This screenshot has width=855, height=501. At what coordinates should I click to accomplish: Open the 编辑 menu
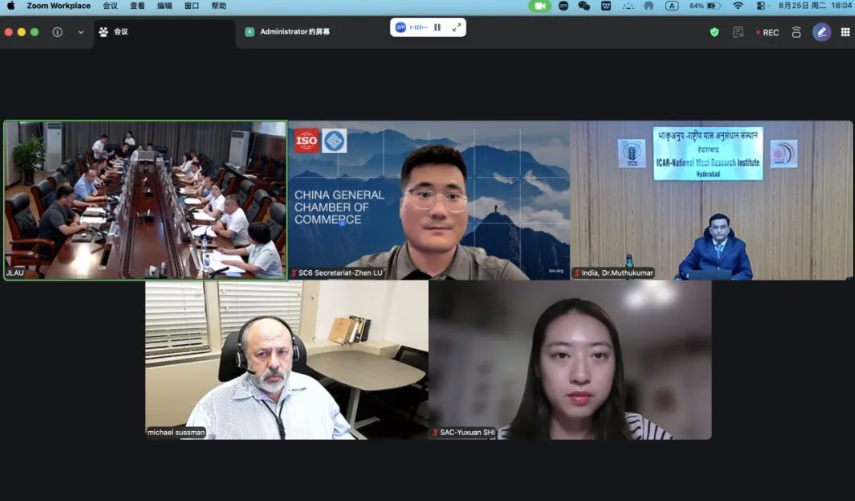pos(165,6)
